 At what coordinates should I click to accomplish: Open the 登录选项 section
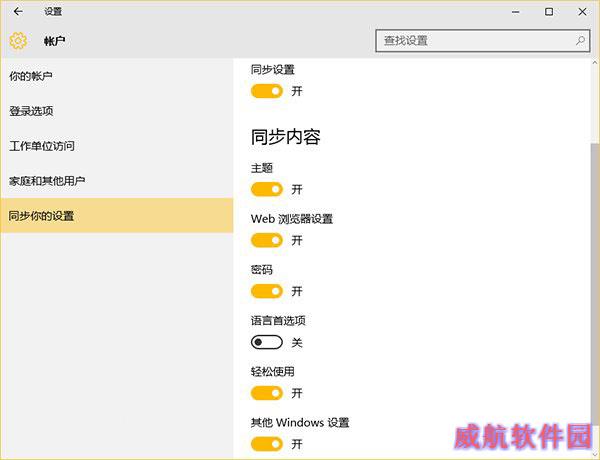tap(117, 111)
